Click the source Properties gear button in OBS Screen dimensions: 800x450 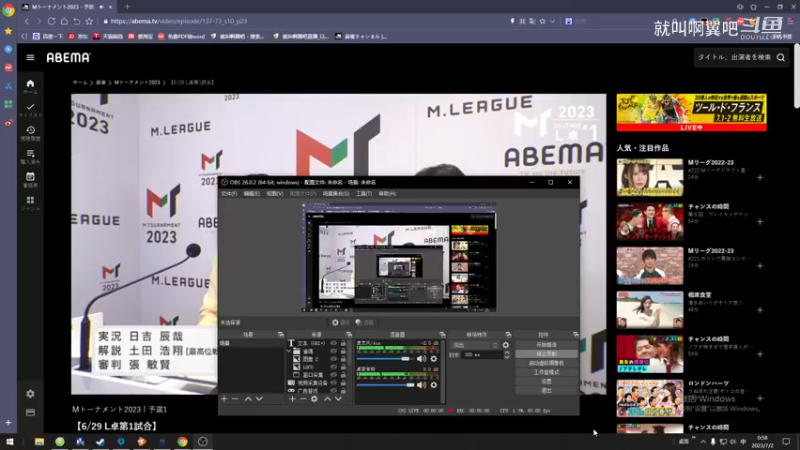pyautogui.click(x=340, y=322)
